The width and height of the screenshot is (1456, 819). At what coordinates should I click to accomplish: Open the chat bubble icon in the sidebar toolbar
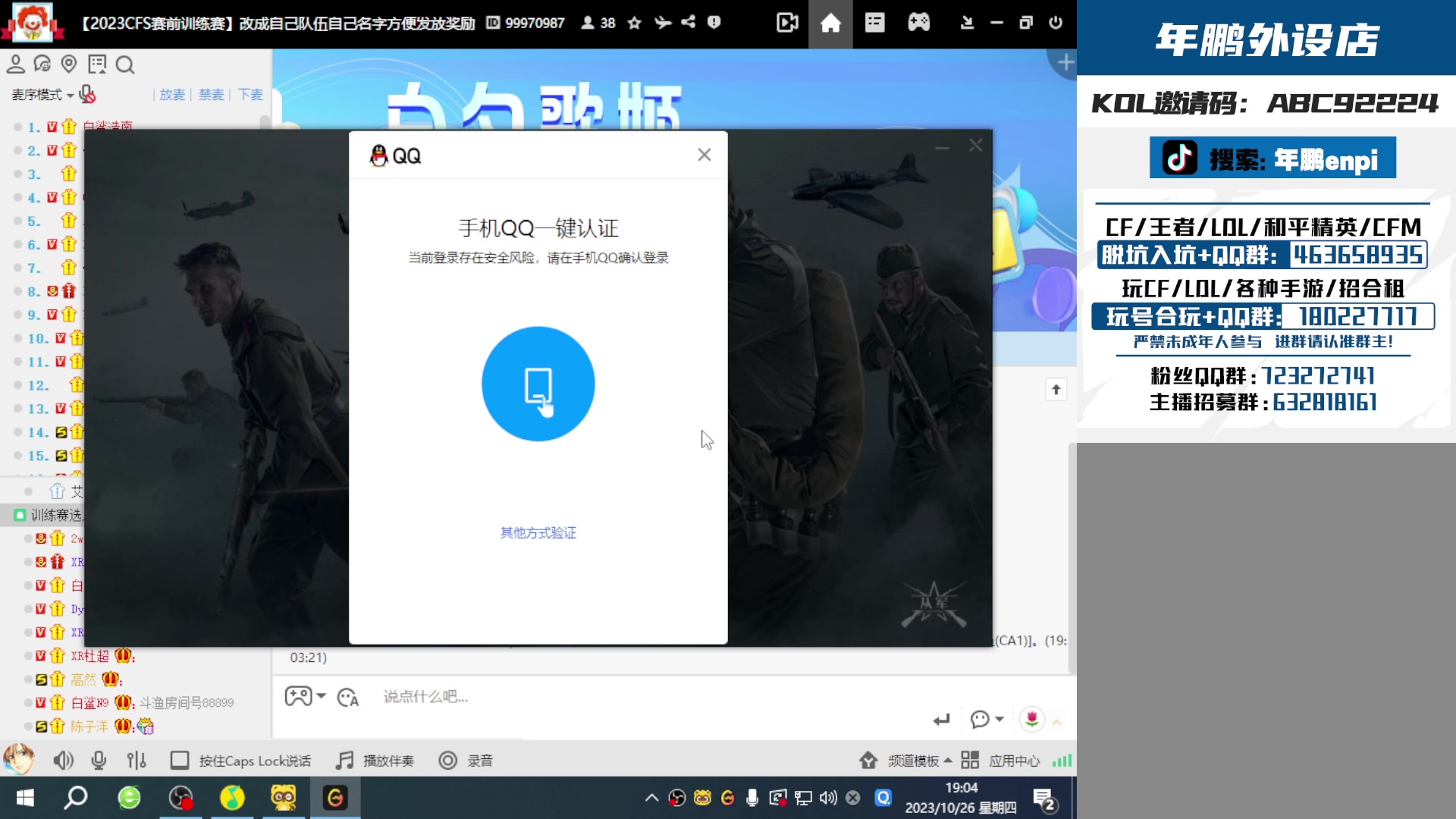tap(42, 64)
